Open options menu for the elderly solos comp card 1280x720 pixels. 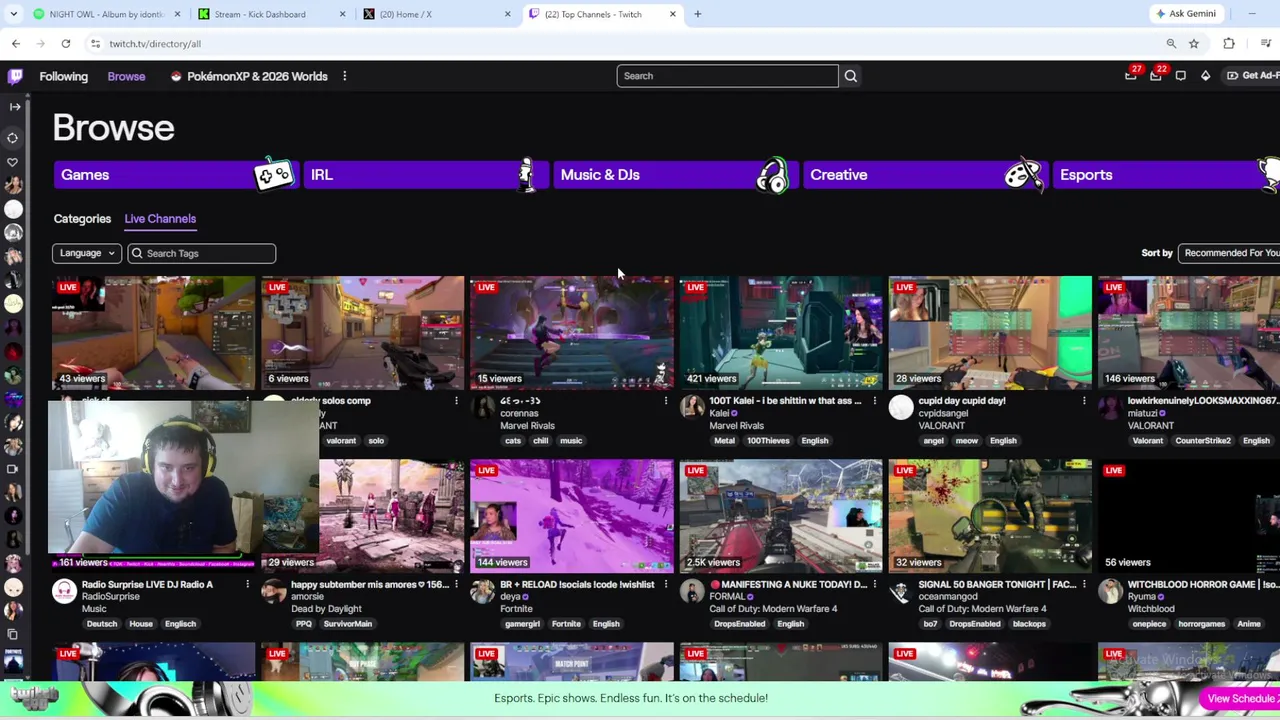click(456, 401)
